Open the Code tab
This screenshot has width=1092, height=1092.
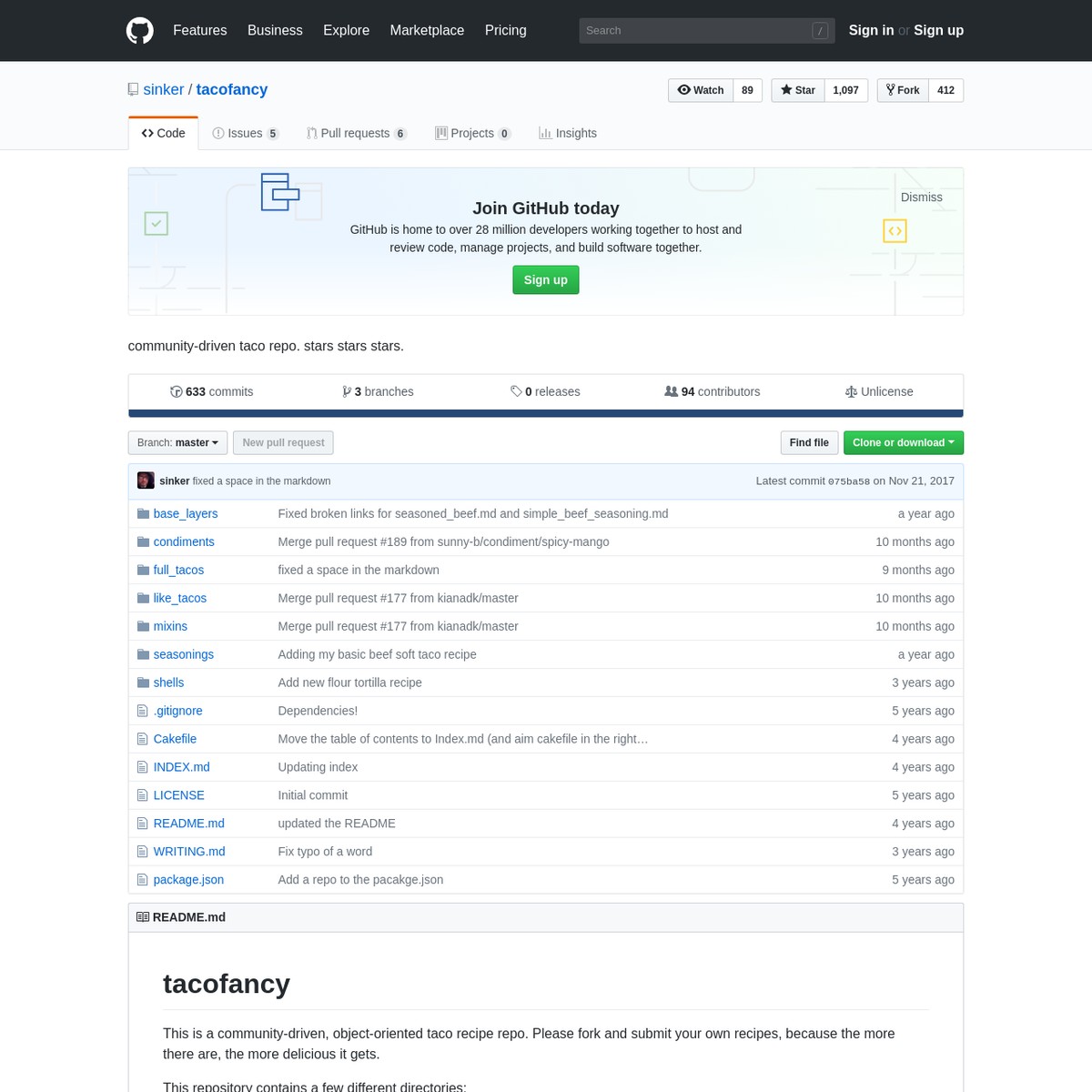tap(164, 133)
